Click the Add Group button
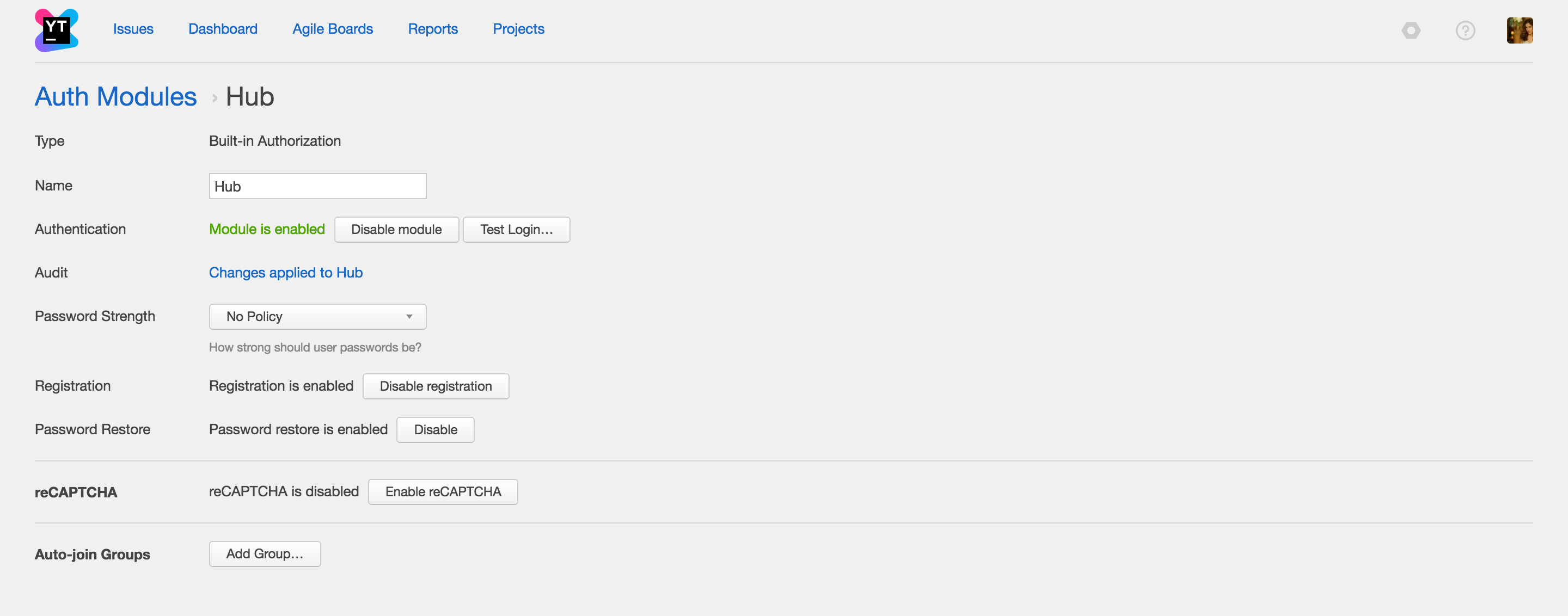1568x616 pixels. point(264,554)
